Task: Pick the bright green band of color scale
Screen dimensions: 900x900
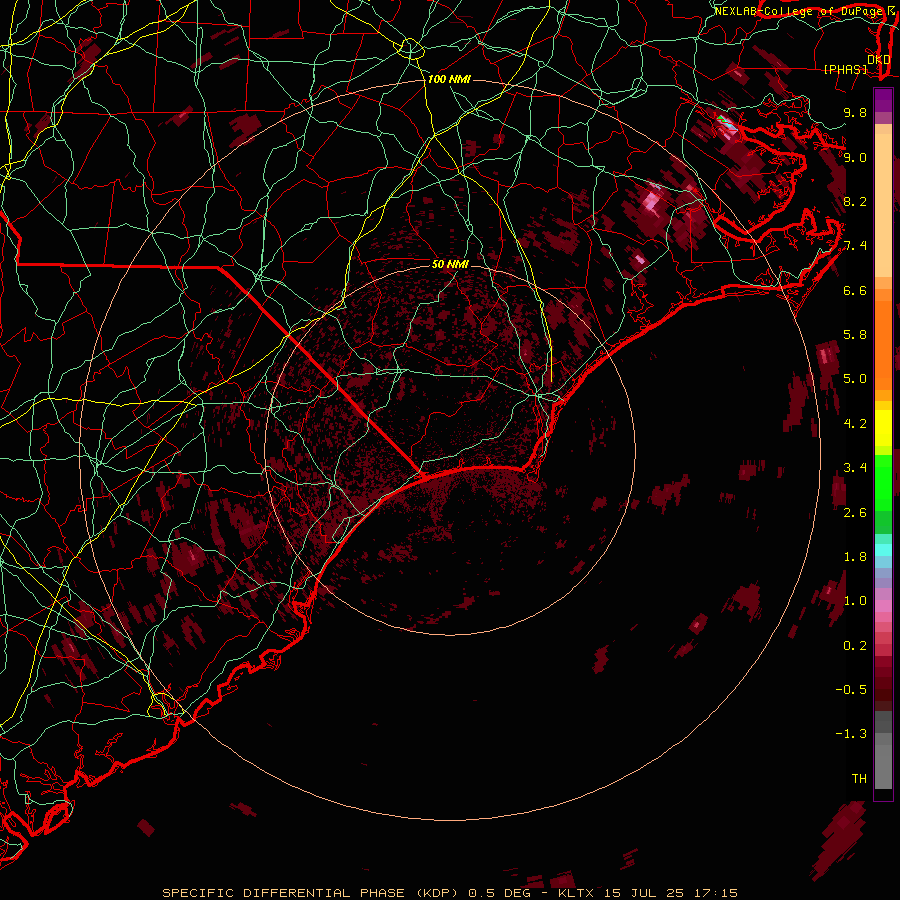Action: coord(883,483)
